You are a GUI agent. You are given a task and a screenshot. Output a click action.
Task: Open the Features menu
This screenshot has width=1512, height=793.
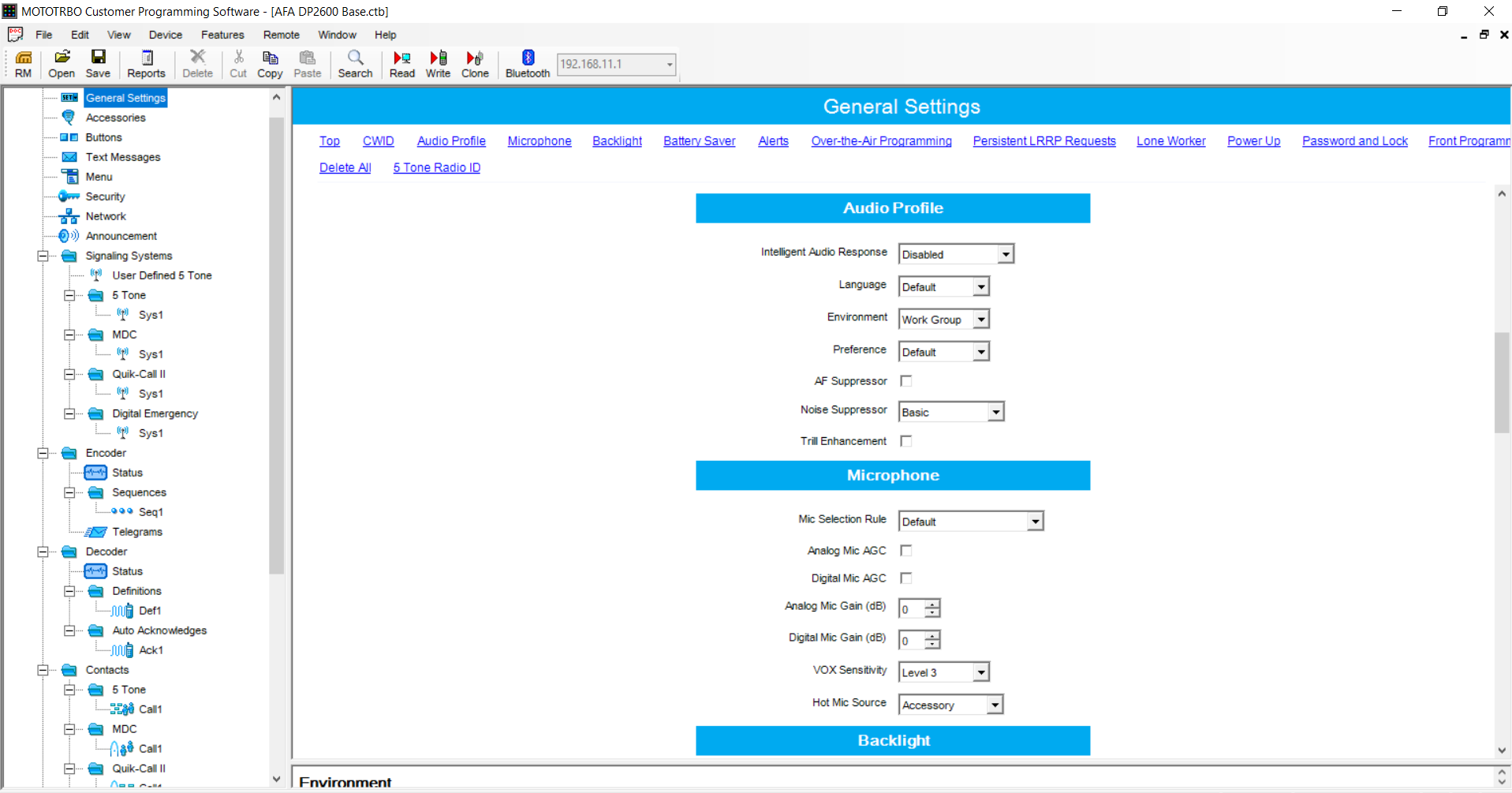click(x=222, y=35)
